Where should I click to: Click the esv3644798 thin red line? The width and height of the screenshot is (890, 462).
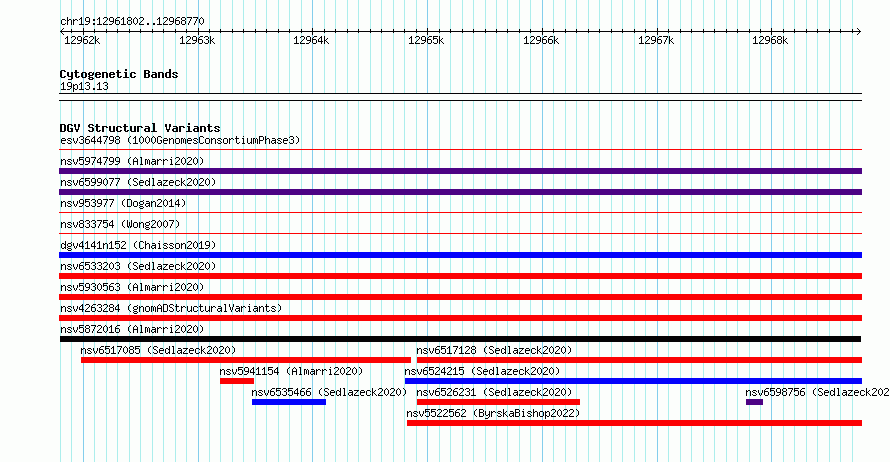point(460,150)
